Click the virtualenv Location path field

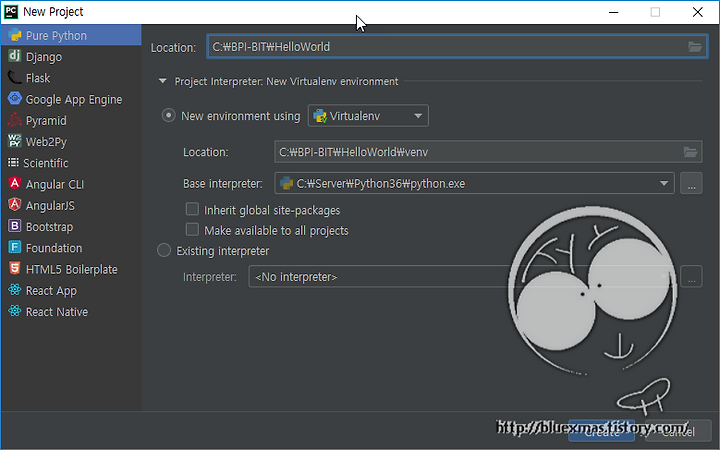(488, 152)
